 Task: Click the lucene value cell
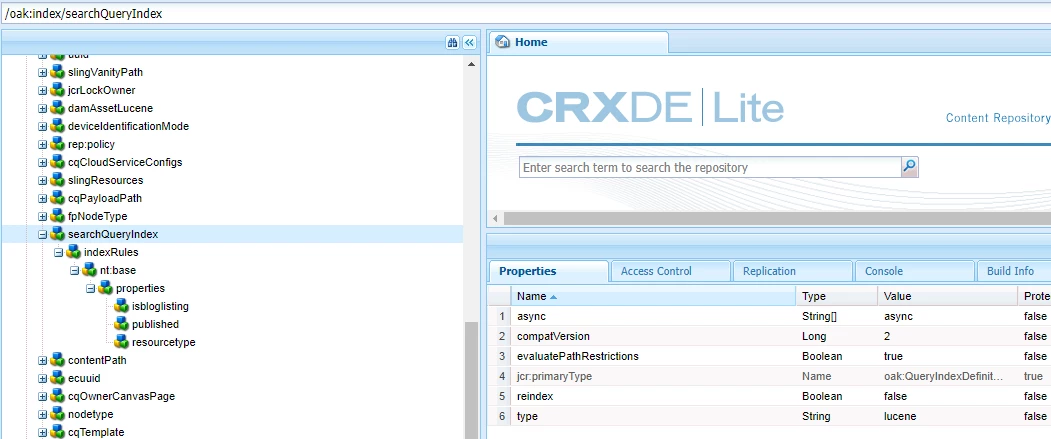coord(948,416)
